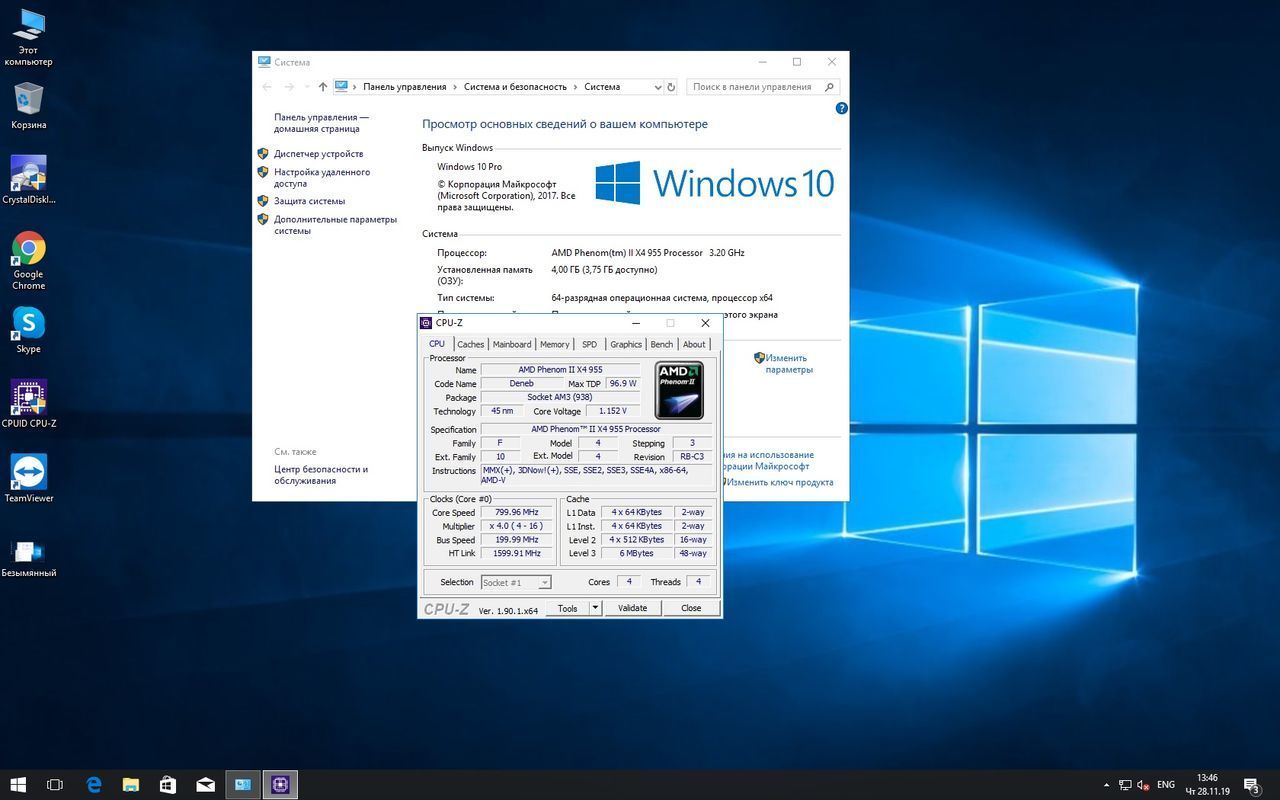Open the Windows Start menu
Screen dimensions: 1280x800
click(x=18, y=785)
